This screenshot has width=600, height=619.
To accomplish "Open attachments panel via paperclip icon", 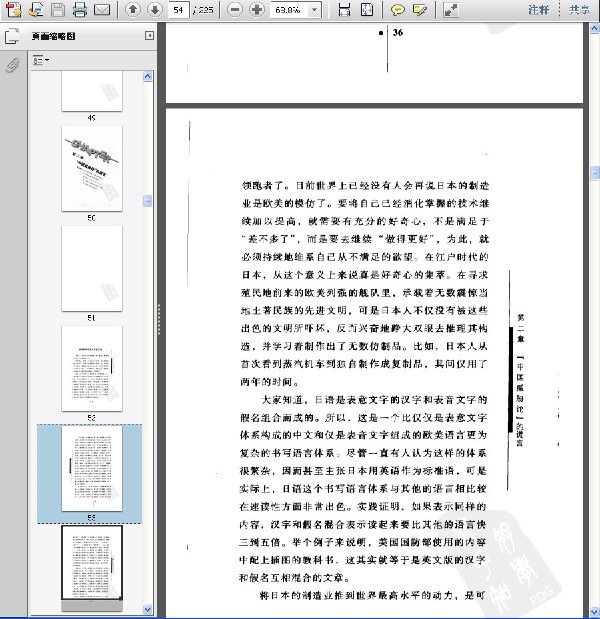I will click(x=12, y=65).
